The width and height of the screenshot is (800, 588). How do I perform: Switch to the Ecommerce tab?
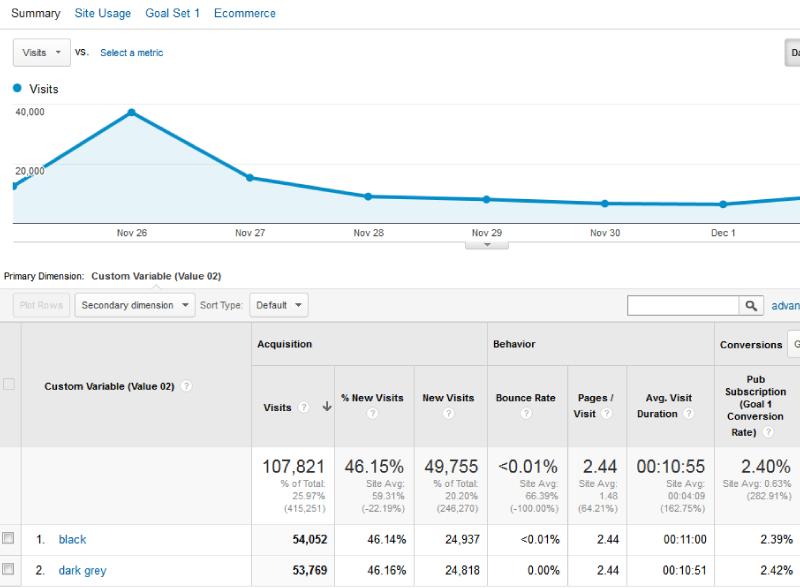pyautogui.click(x=245, y=13)
